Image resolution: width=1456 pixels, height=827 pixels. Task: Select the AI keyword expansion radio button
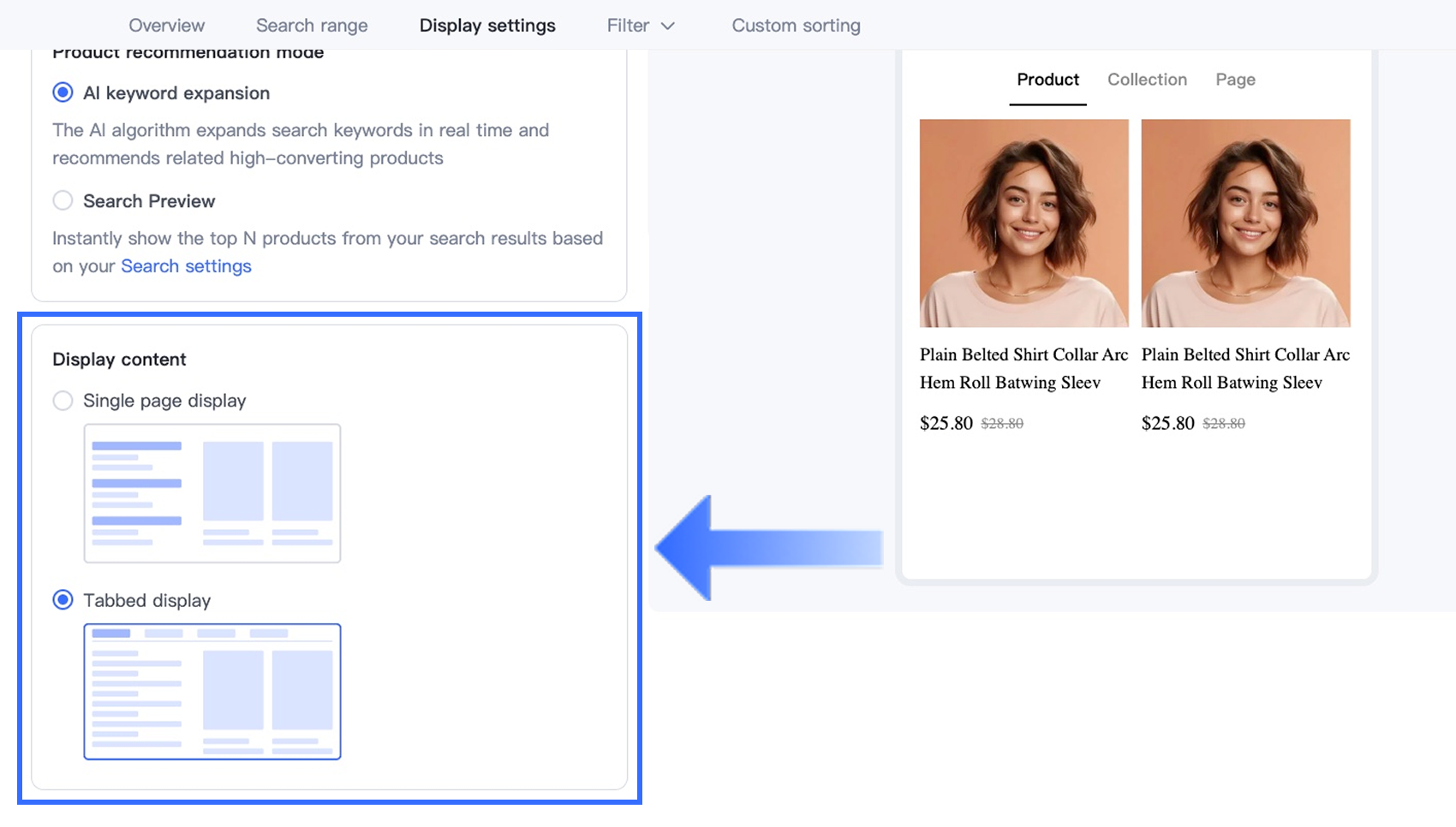pos(63,92)
